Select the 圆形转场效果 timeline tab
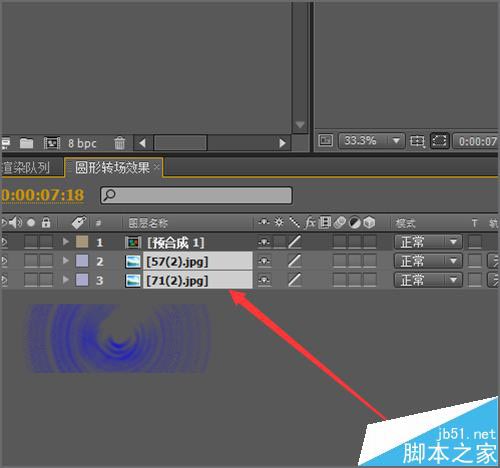This screenshot has height=468, width=500. click(112, 167)
